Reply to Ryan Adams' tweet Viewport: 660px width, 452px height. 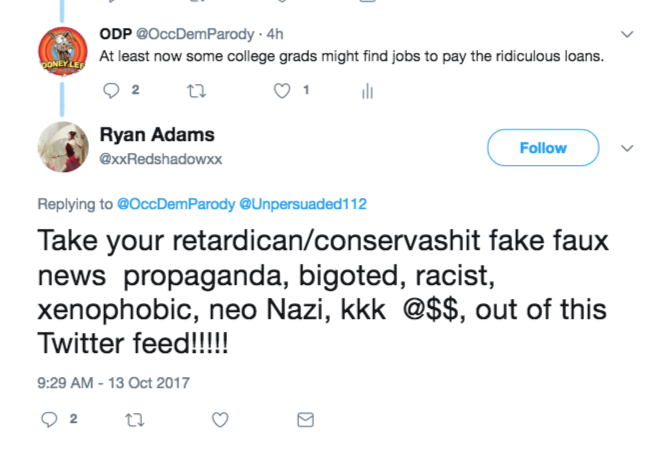pos(49,420)
